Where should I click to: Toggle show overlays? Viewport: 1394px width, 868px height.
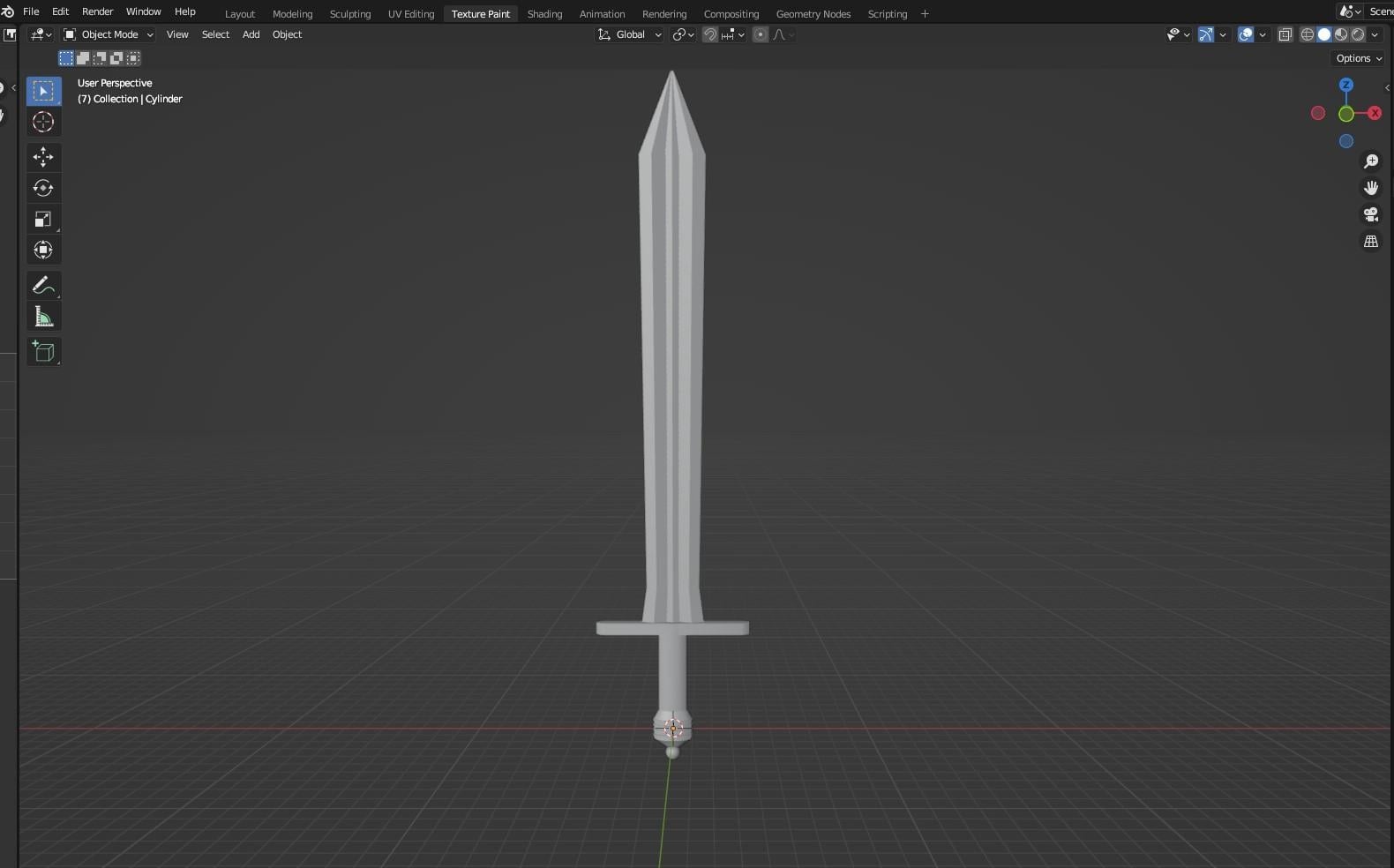(1246, 34)
